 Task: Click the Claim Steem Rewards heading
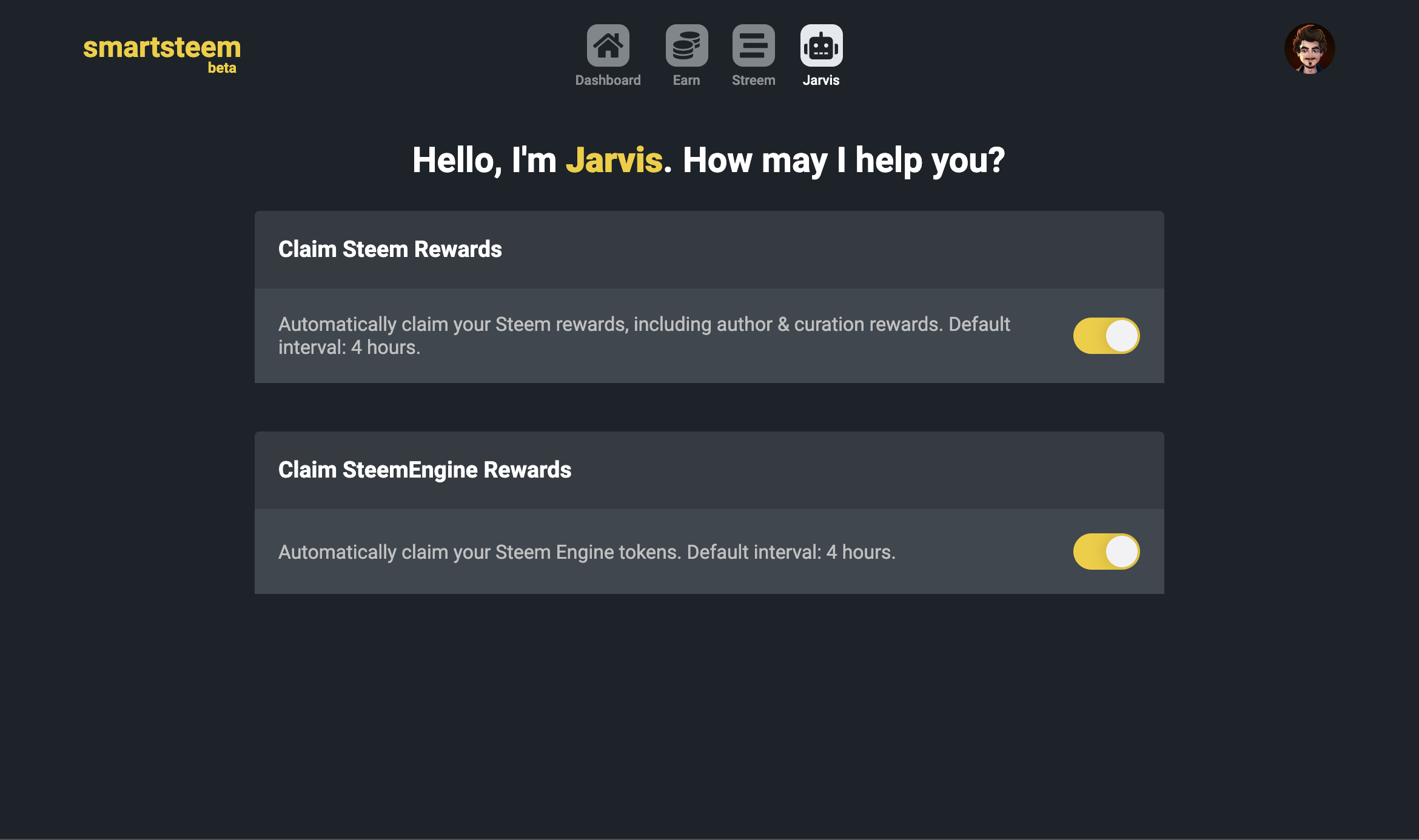tap(390, 249)
